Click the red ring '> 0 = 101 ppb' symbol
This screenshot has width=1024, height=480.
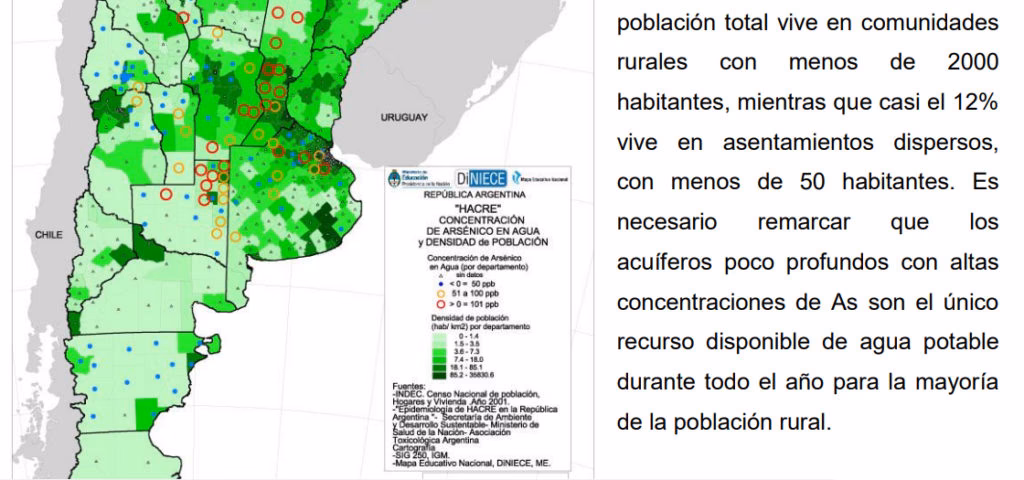click(441, 304)
